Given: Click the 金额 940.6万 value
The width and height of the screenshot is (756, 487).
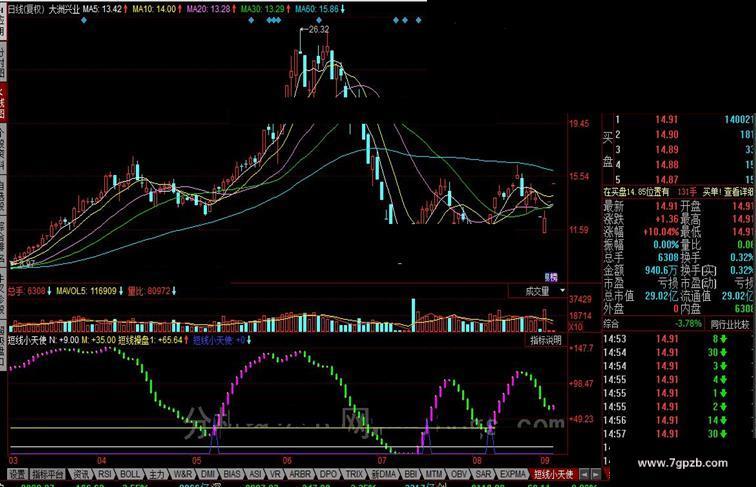Looking at the screenshot, I should pos(661,271).
